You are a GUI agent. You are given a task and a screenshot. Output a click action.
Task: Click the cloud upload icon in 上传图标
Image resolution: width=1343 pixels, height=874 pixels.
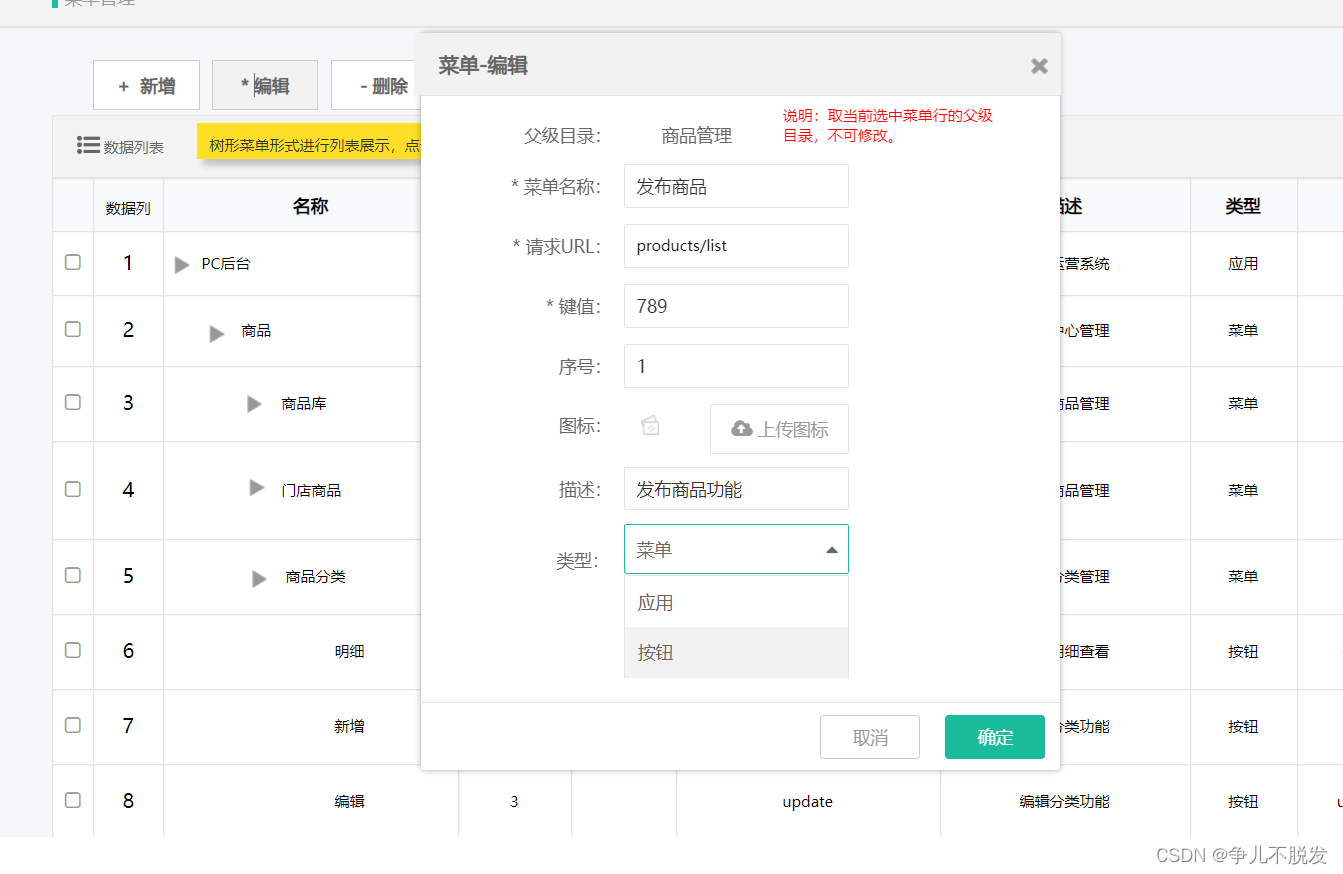(741, 429)
